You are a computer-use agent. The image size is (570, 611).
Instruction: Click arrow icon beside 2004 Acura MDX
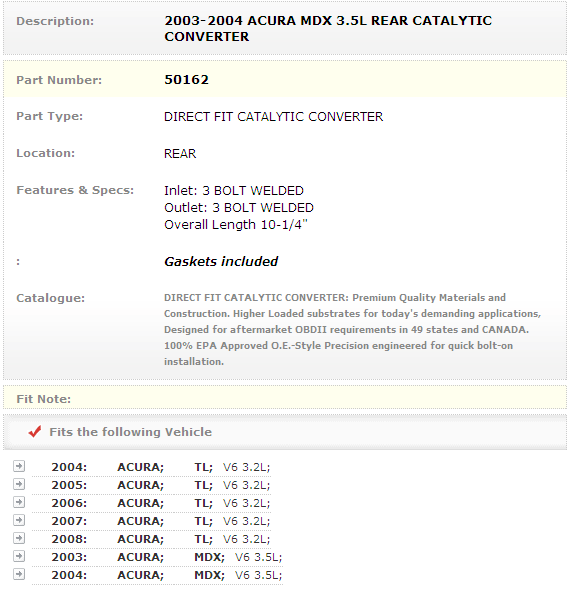(19, 574)
